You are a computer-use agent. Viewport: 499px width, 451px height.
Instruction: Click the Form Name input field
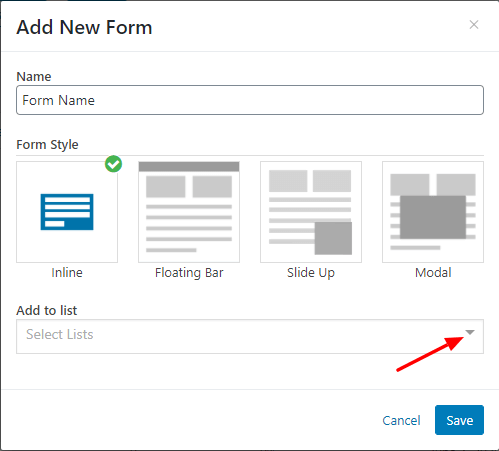coord(250,100)
